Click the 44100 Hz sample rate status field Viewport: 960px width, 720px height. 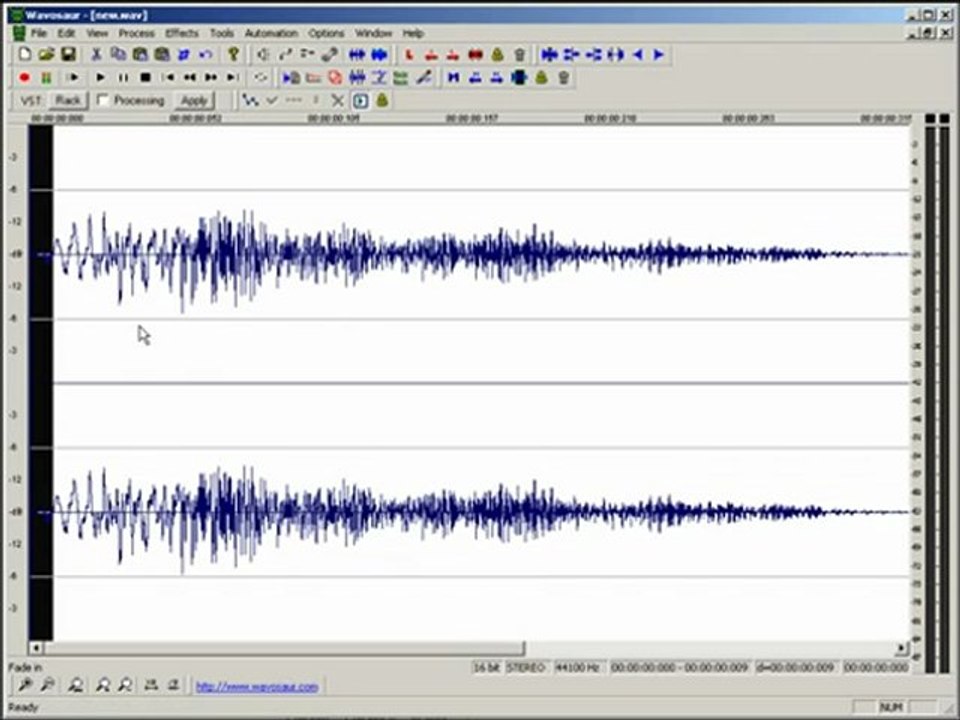click(578, 667)
